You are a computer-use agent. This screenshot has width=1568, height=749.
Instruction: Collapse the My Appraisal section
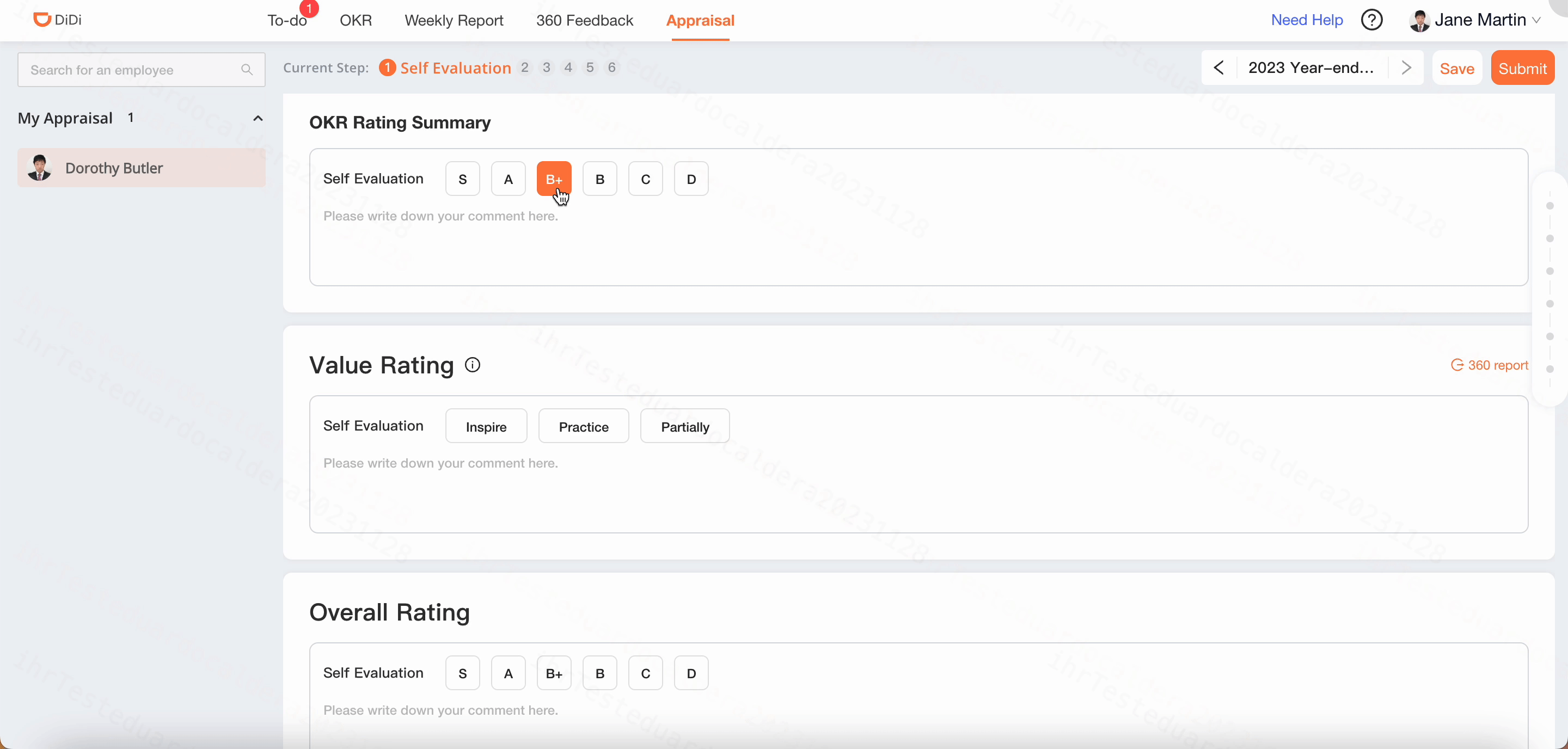click(x=258, y=118)
